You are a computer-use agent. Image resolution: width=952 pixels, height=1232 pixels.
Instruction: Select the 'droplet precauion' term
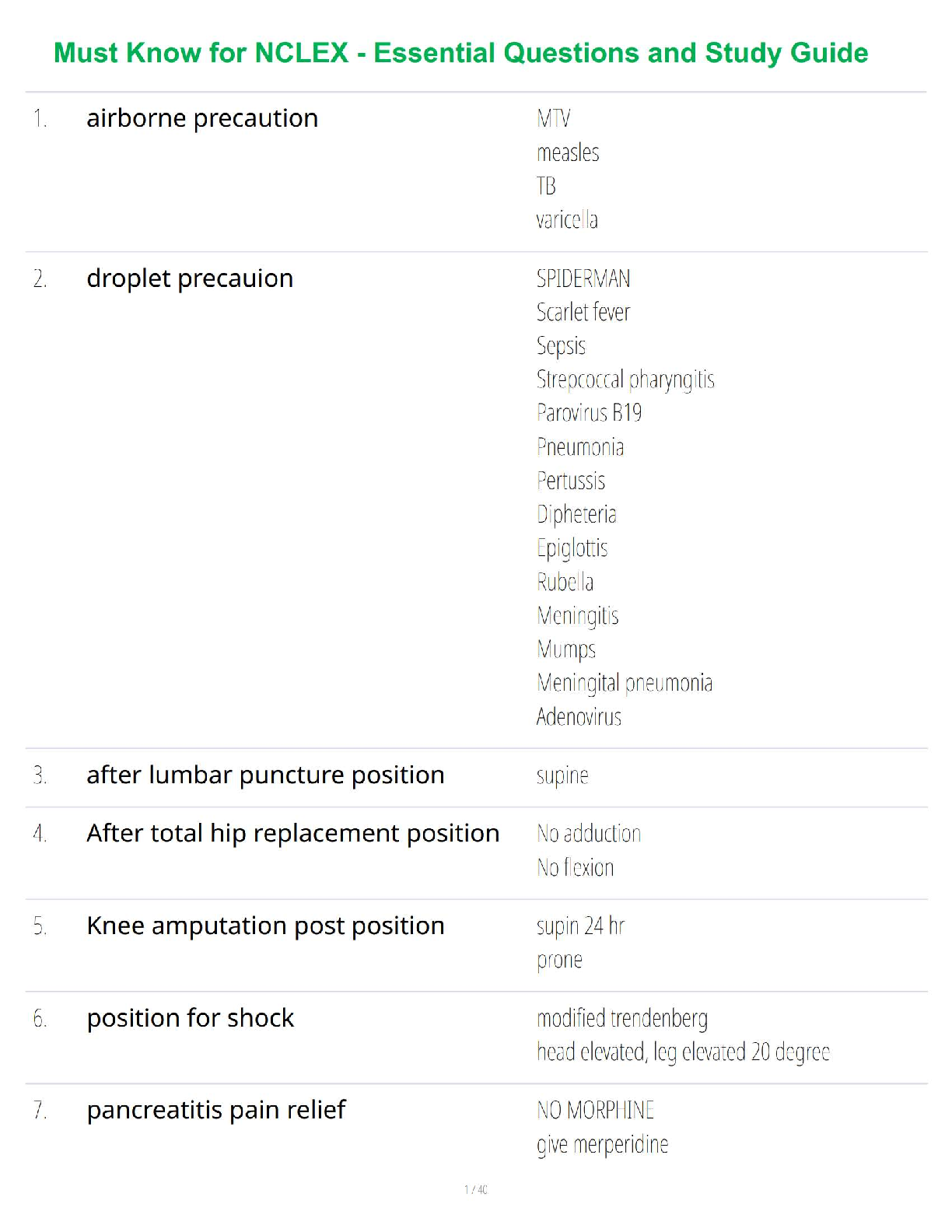(x=190, y=278)
